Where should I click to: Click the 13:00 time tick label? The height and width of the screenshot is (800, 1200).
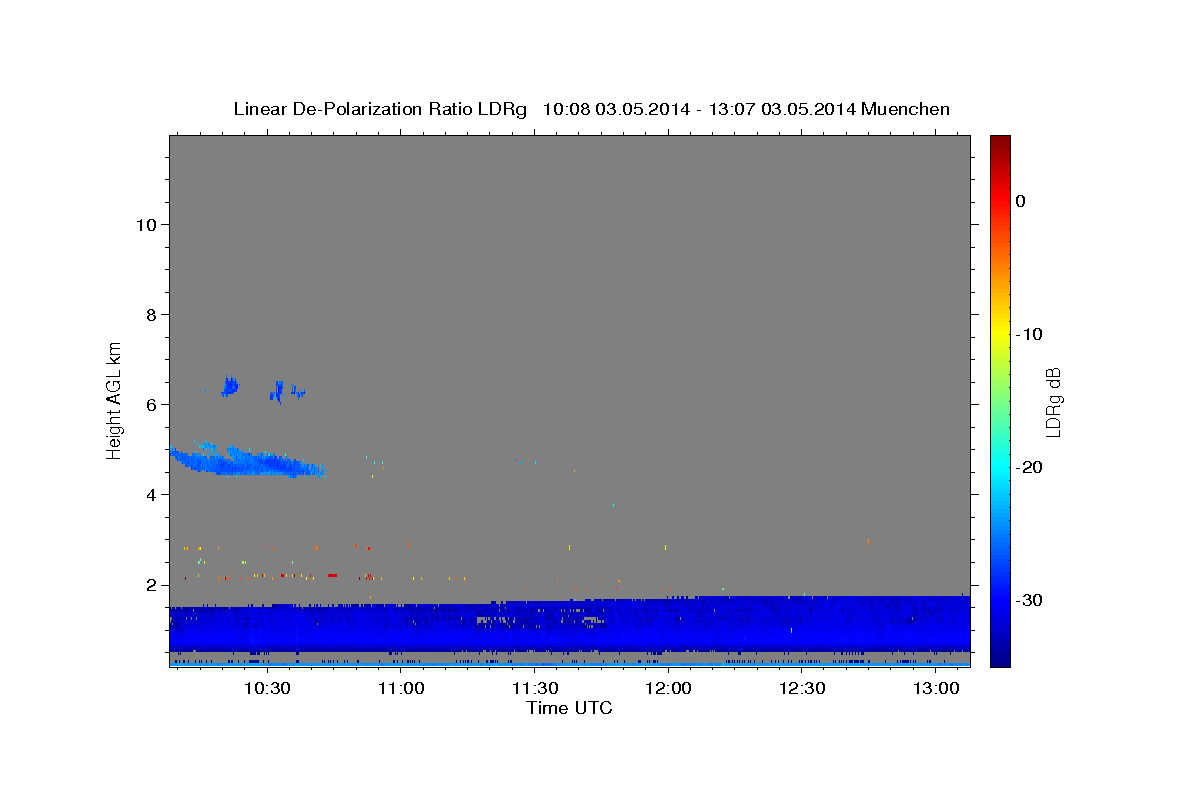pyautogui.click(x=936, y=688)
